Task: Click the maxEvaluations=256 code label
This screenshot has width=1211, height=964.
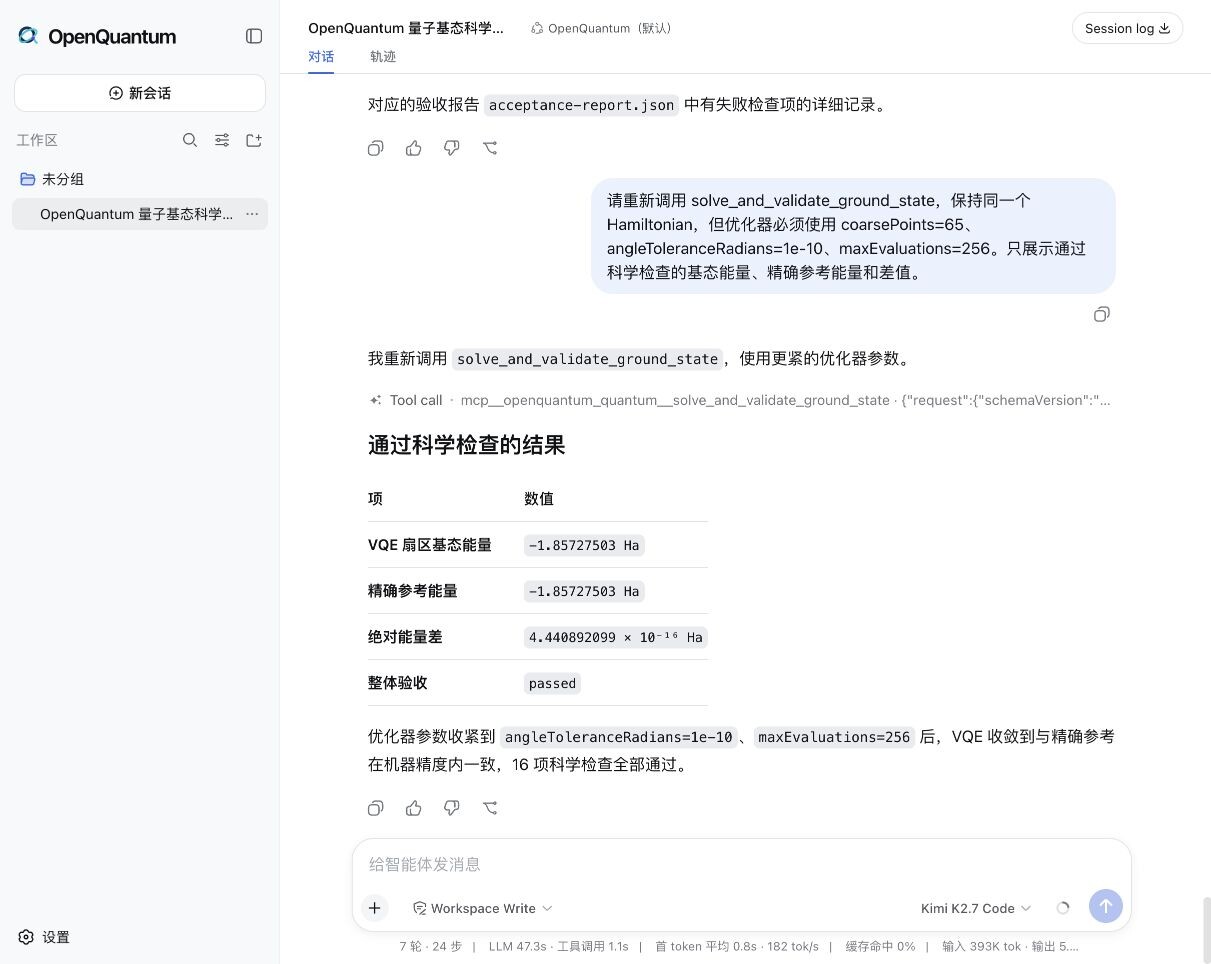Action: (x=834, y=737)
